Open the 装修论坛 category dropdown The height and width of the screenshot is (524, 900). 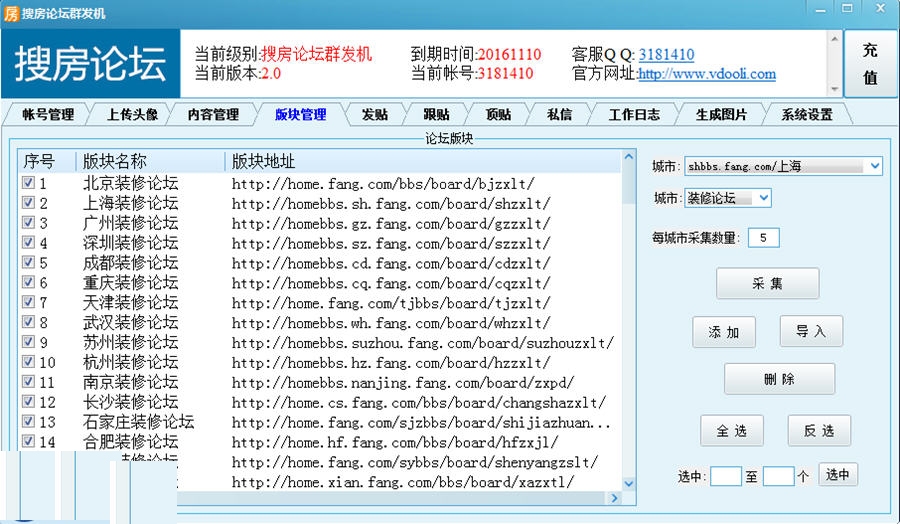point(727,198)
